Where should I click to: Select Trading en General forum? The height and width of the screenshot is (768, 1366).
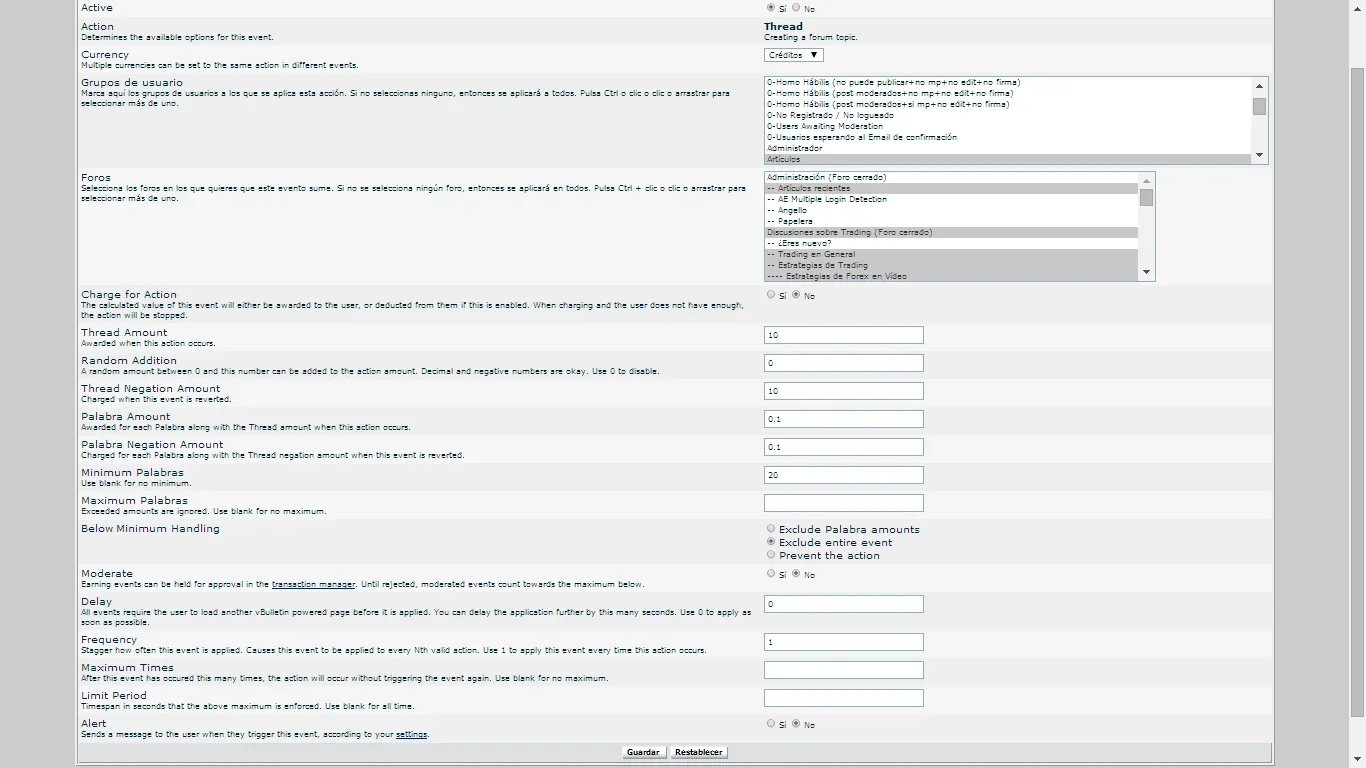tap(951, 254)
